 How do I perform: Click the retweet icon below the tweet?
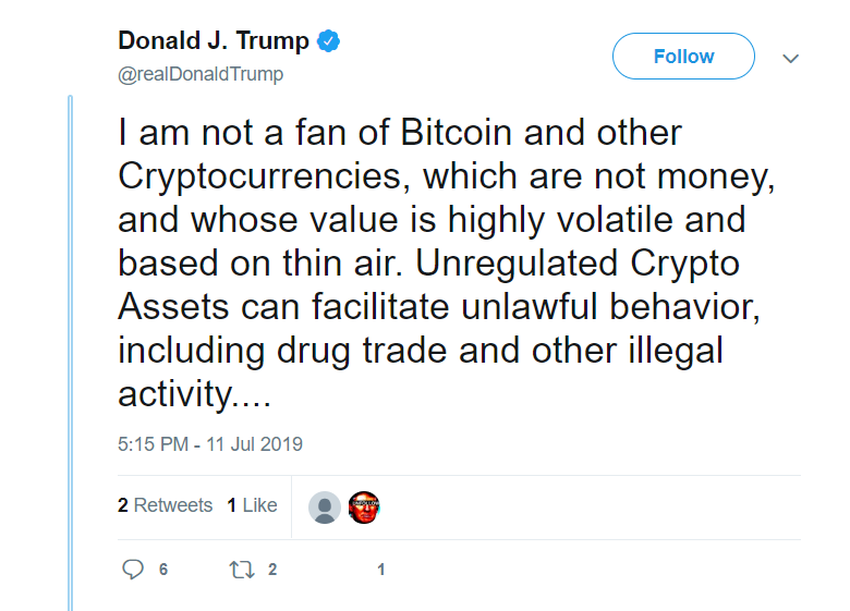click(240, 566)
